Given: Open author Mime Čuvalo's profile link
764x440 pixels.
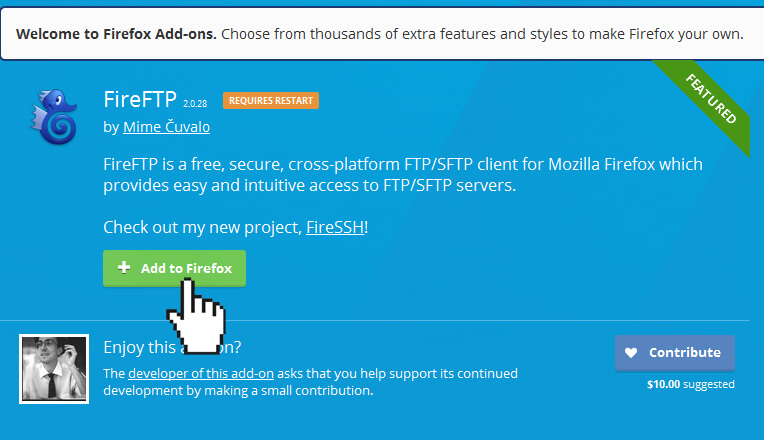Looking at the screenshot, I should coord(167,127).
